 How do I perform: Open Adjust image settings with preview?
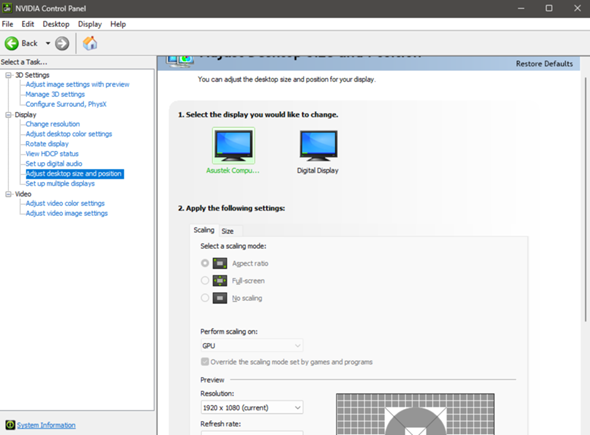[78, 84]
